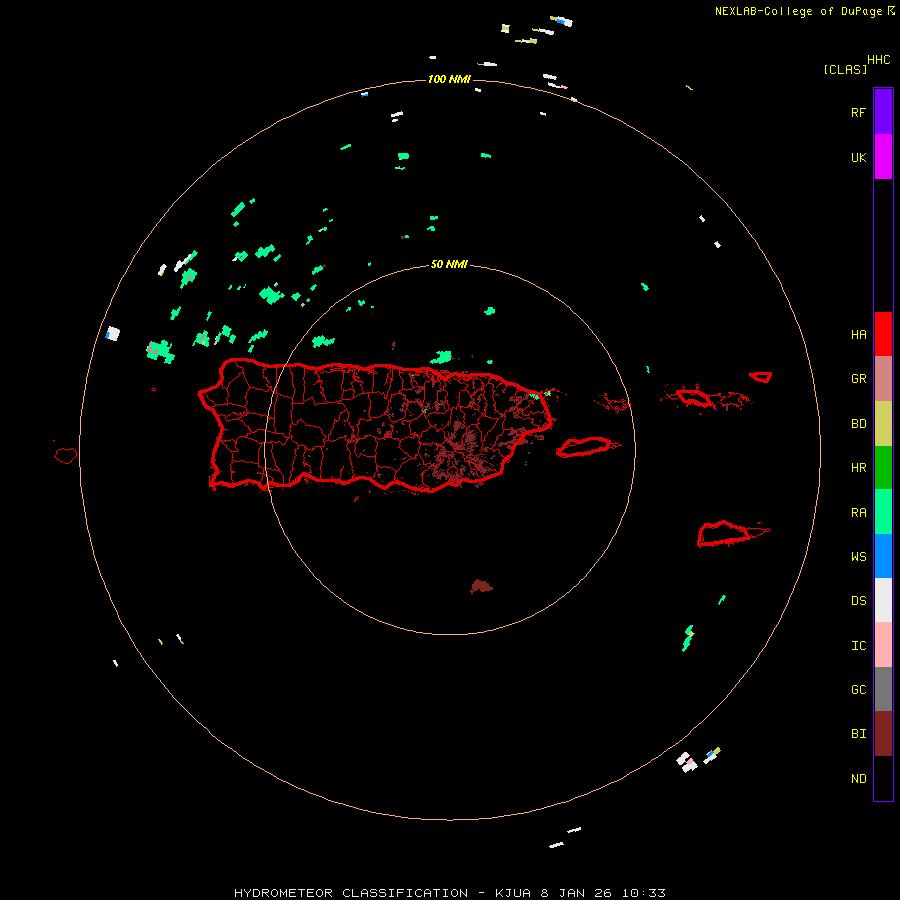Click the Hydrometeor Classification KJUA caption

pyautogui.click(x=449, y=893)
